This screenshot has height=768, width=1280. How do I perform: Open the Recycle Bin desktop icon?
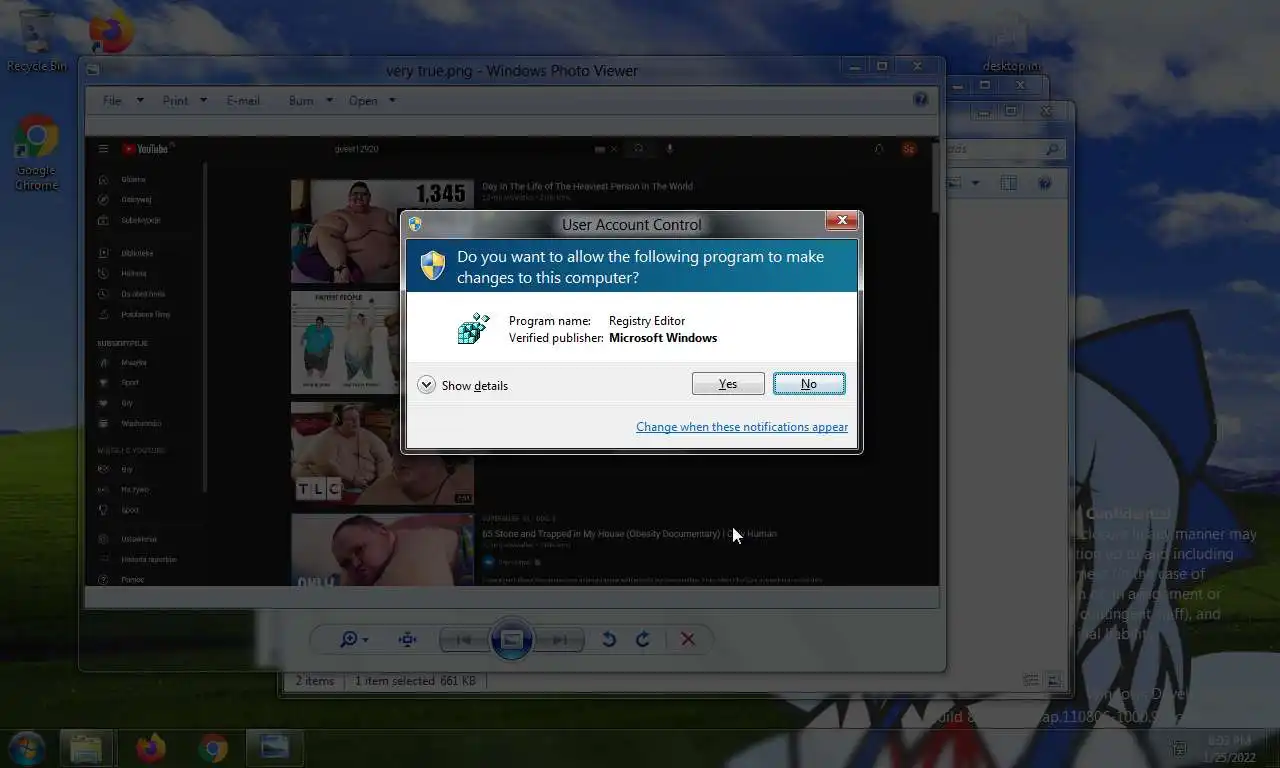[37, 42]
